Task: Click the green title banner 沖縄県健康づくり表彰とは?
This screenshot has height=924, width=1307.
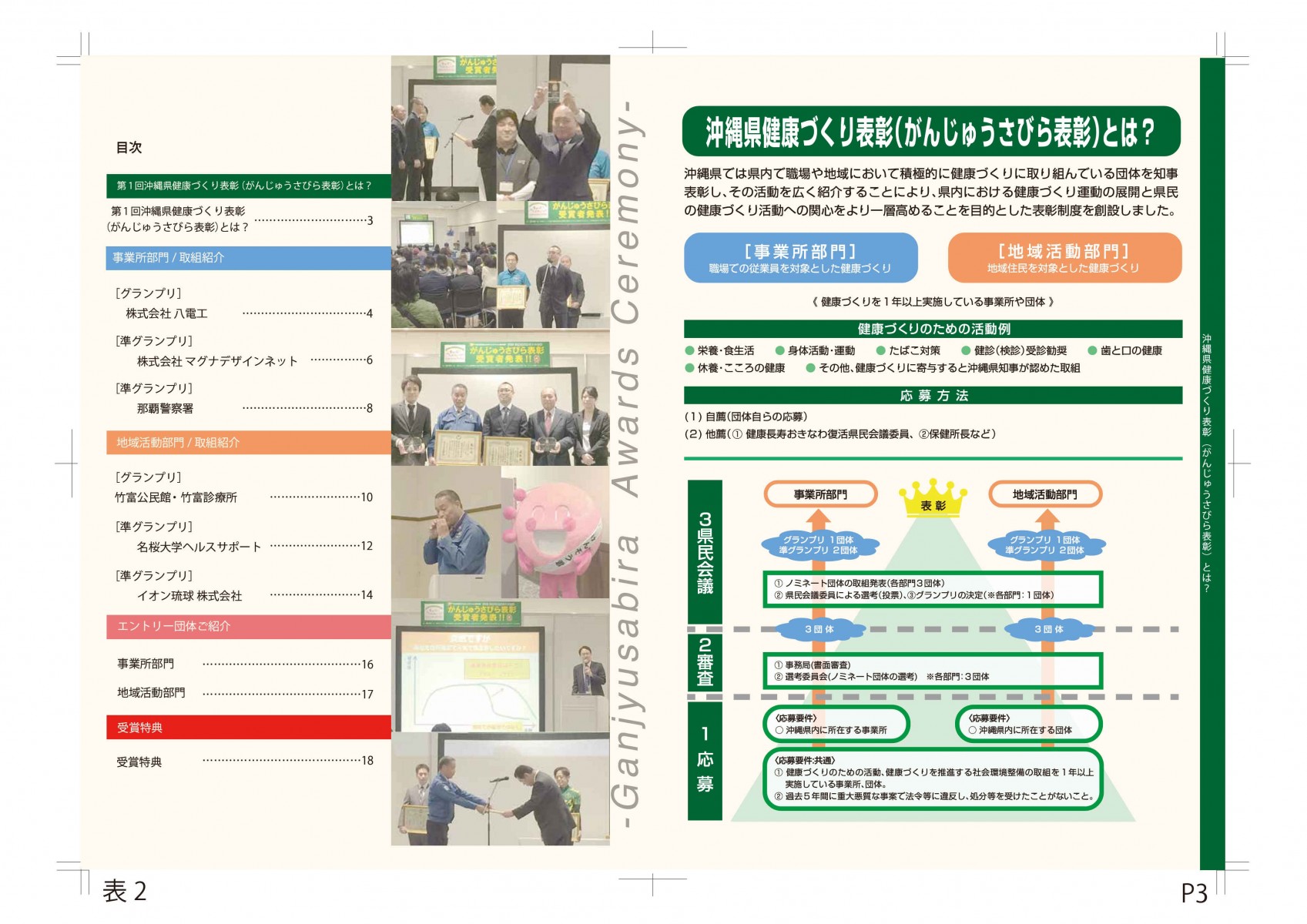Action: (x=931, y=131)
